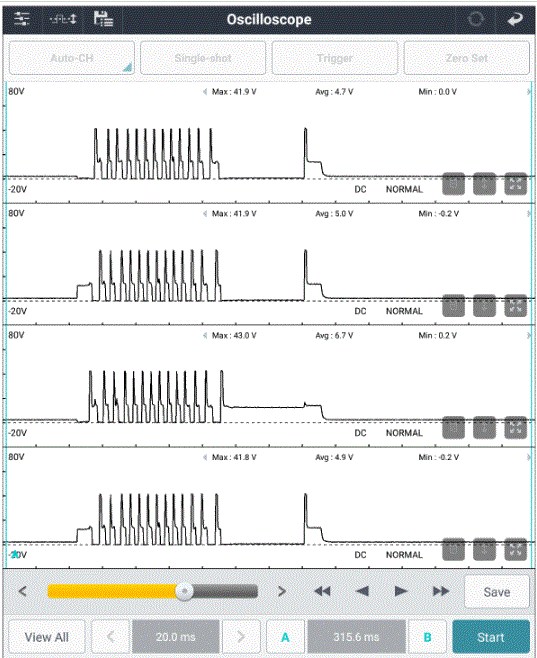
Task: Click the Single-shot button
Action: 203,58
